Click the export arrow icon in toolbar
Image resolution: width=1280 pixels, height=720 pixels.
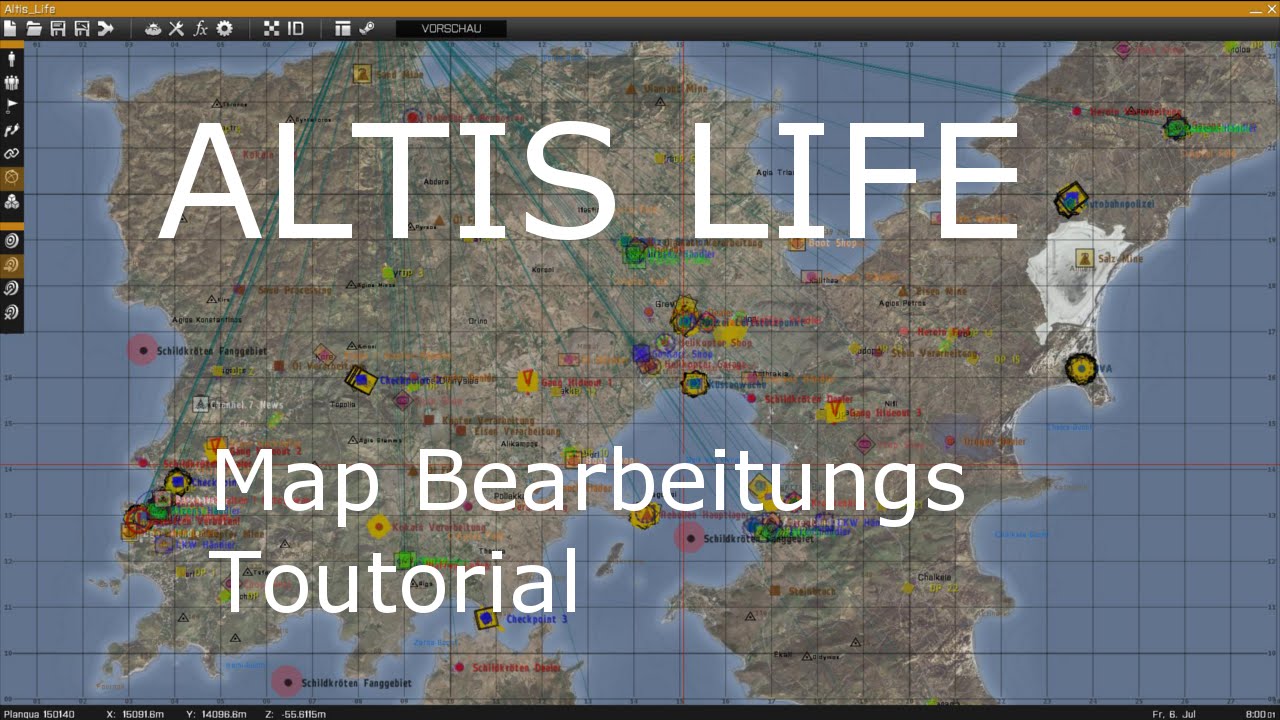pos(106,28)
